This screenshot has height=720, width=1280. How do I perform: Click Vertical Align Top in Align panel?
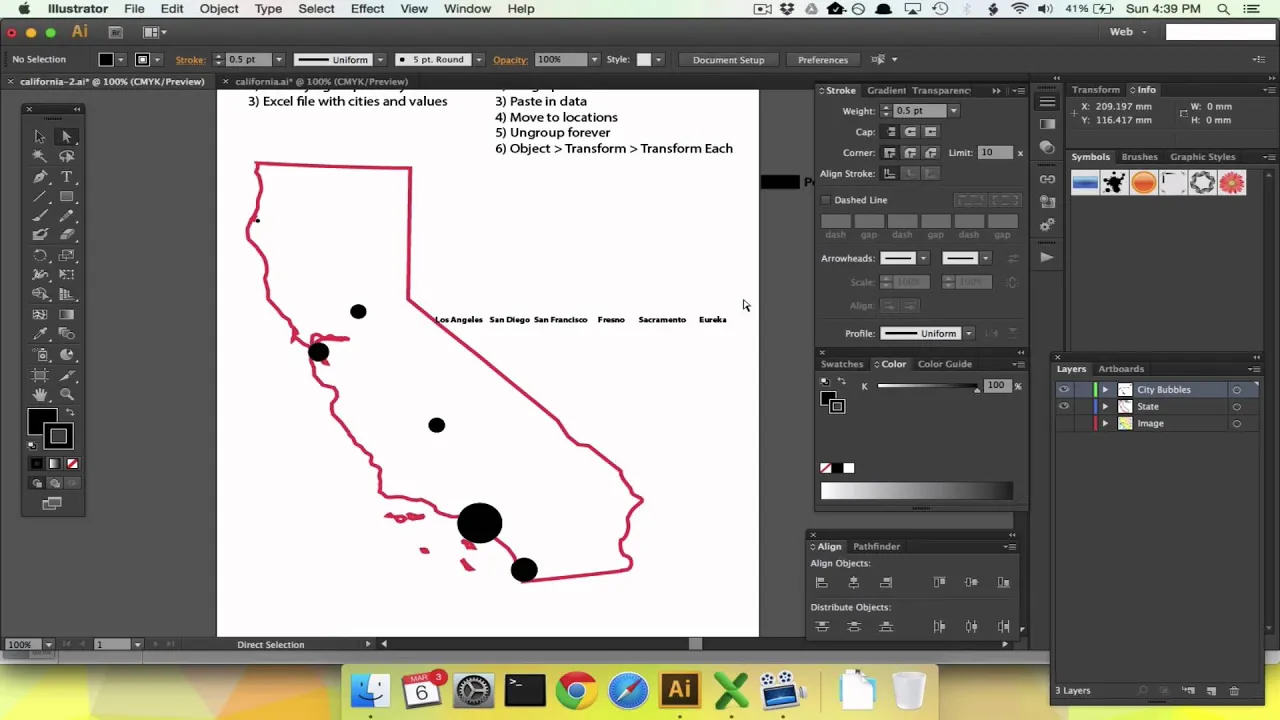point(939,582)
